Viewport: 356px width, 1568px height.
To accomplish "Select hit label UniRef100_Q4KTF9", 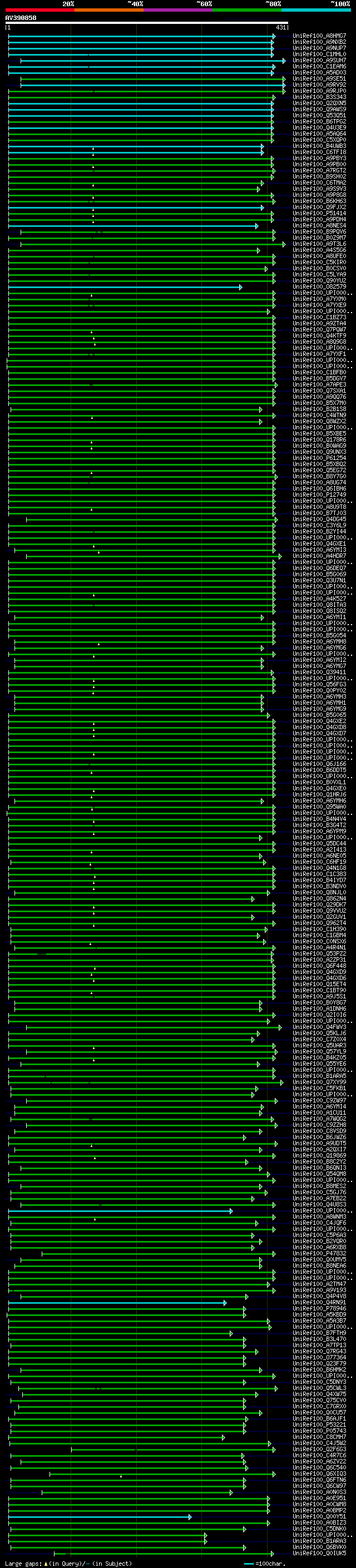I will (x=319, y=336).
